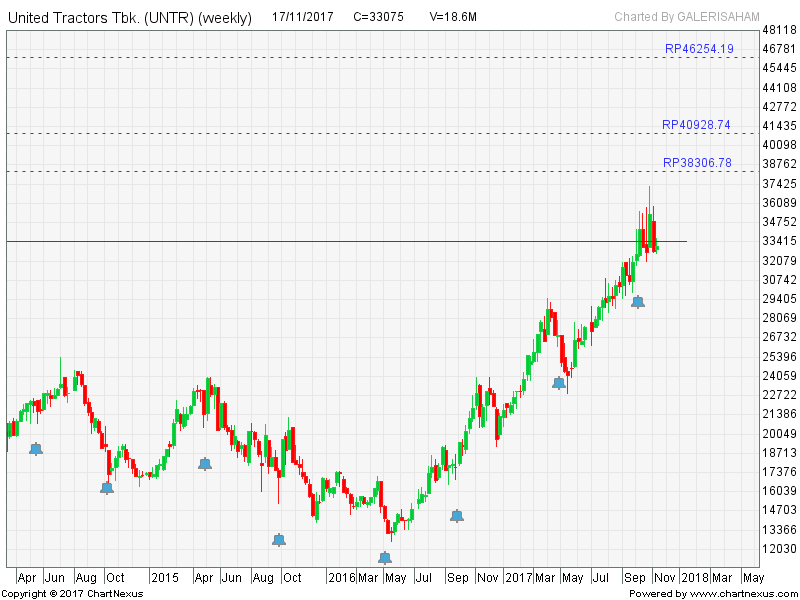Select the RP40928.74 resistance label

(x=696, y=125)
